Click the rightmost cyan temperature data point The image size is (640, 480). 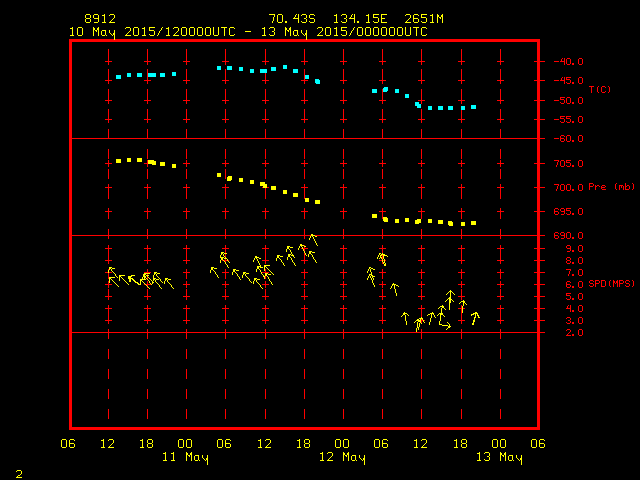473,107
